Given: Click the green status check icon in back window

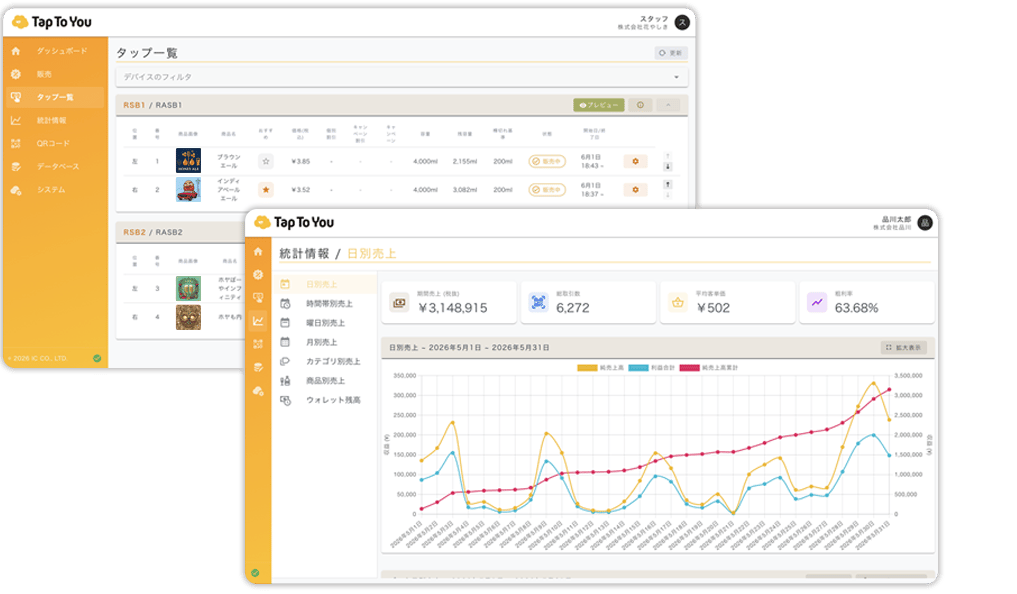Looking at the screenshot, I should click(97, 358).
